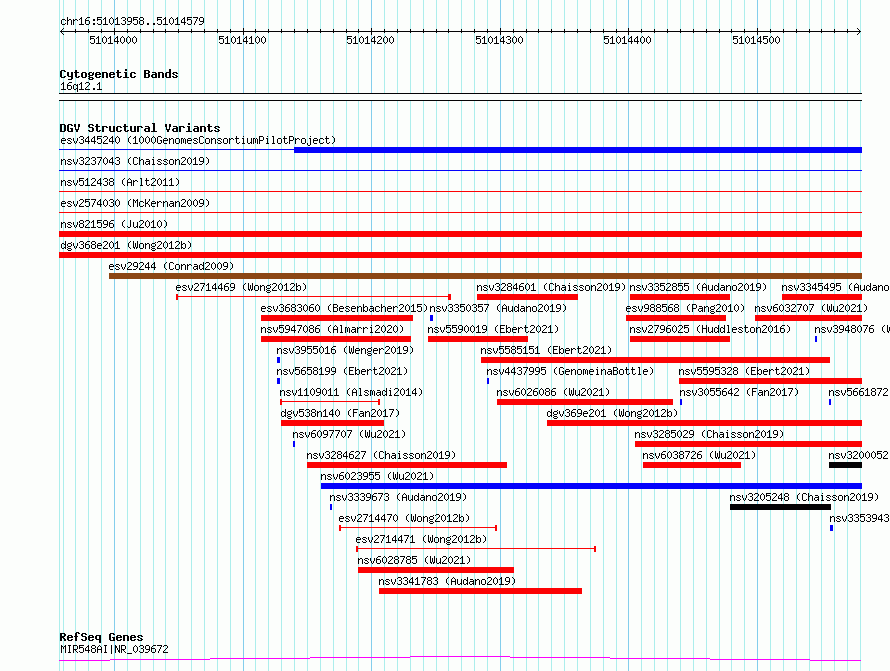Image resolution: width=890 pixels, height=671 pixels.
Task: Select dgv538n140 (Fan2017) variant
Action: pyautogui.click(x=340, y=413)
